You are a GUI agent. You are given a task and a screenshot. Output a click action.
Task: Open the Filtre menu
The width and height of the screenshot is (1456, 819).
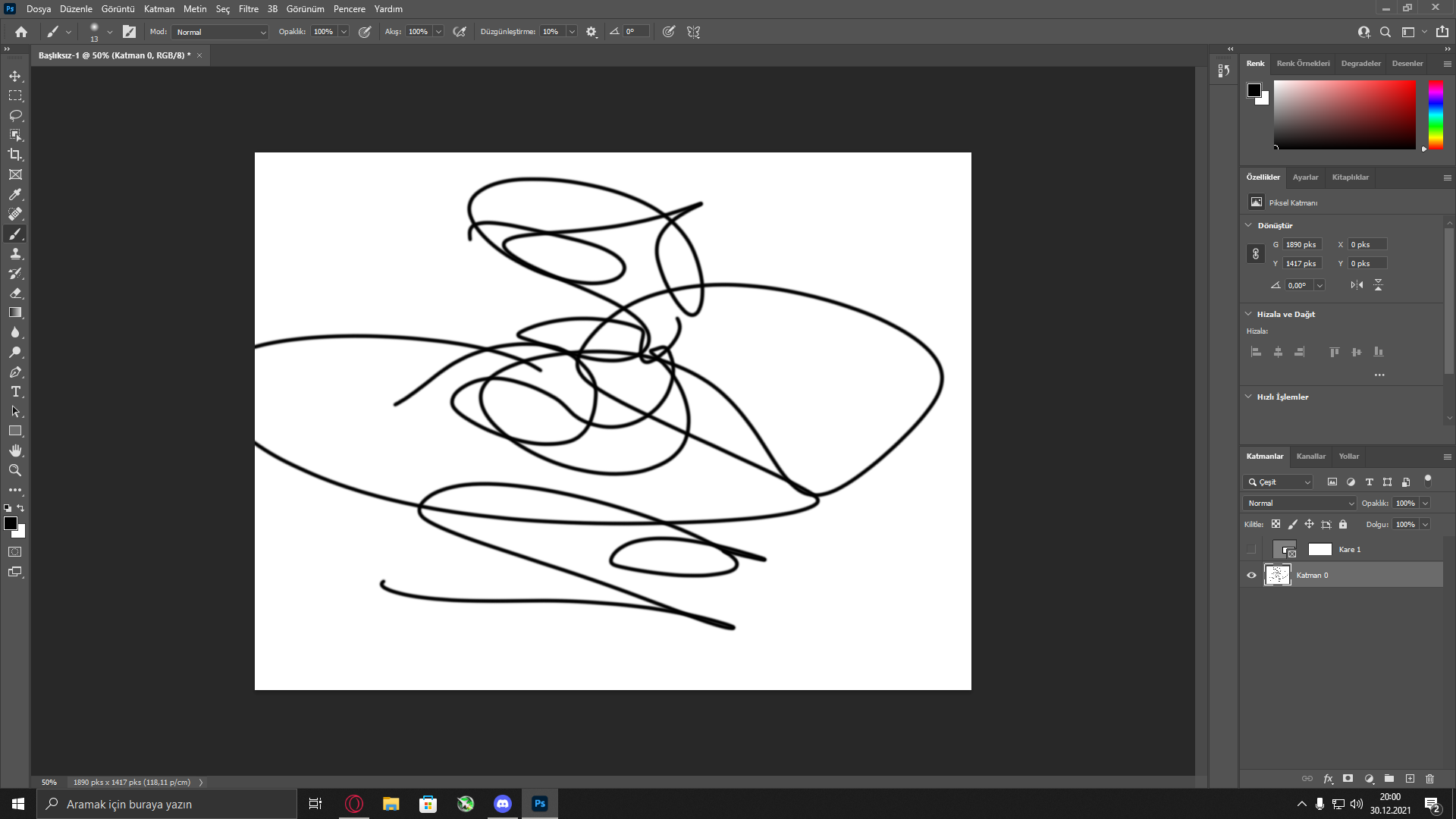click(248, 9)
